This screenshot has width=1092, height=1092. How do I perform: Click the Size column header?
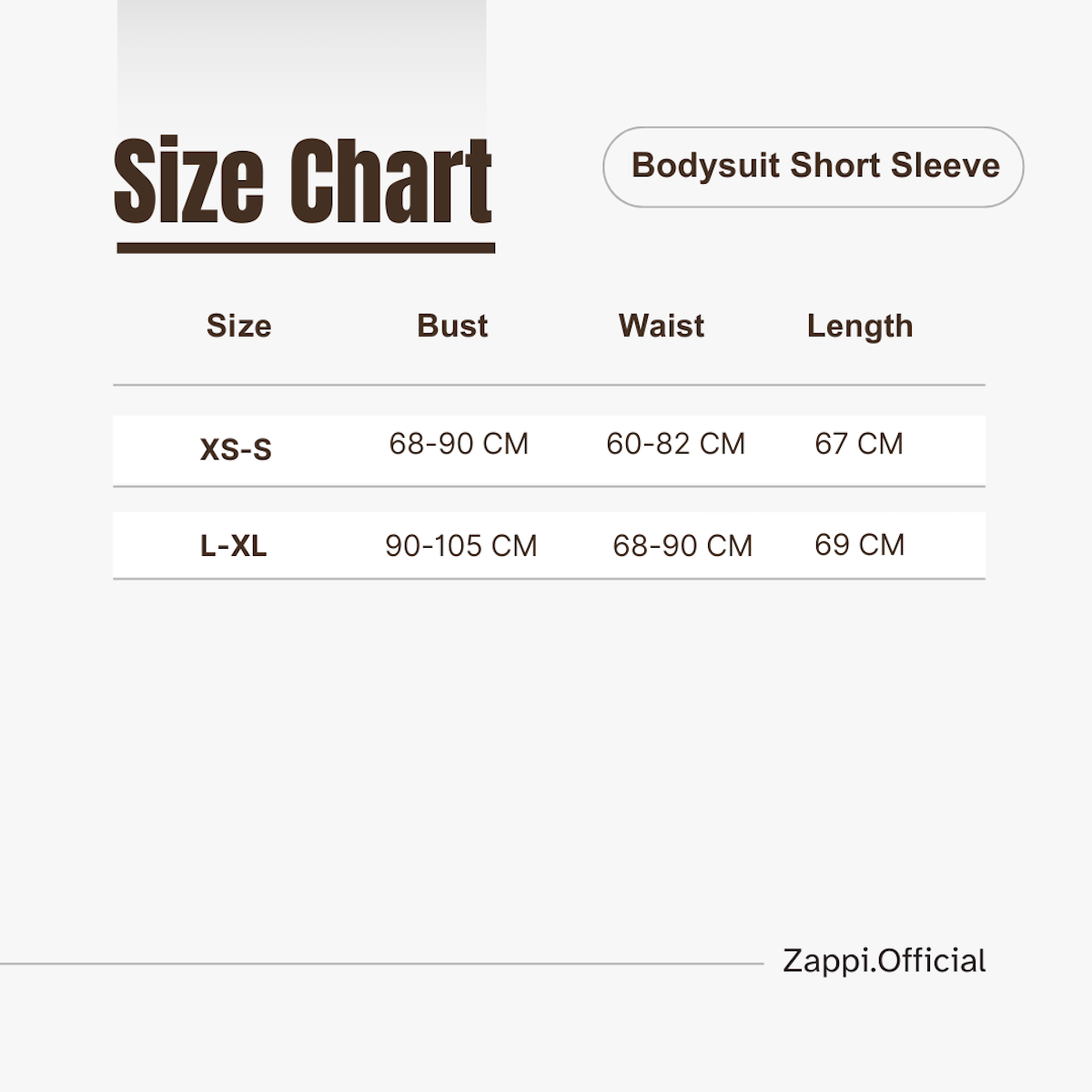pos(238,326)
